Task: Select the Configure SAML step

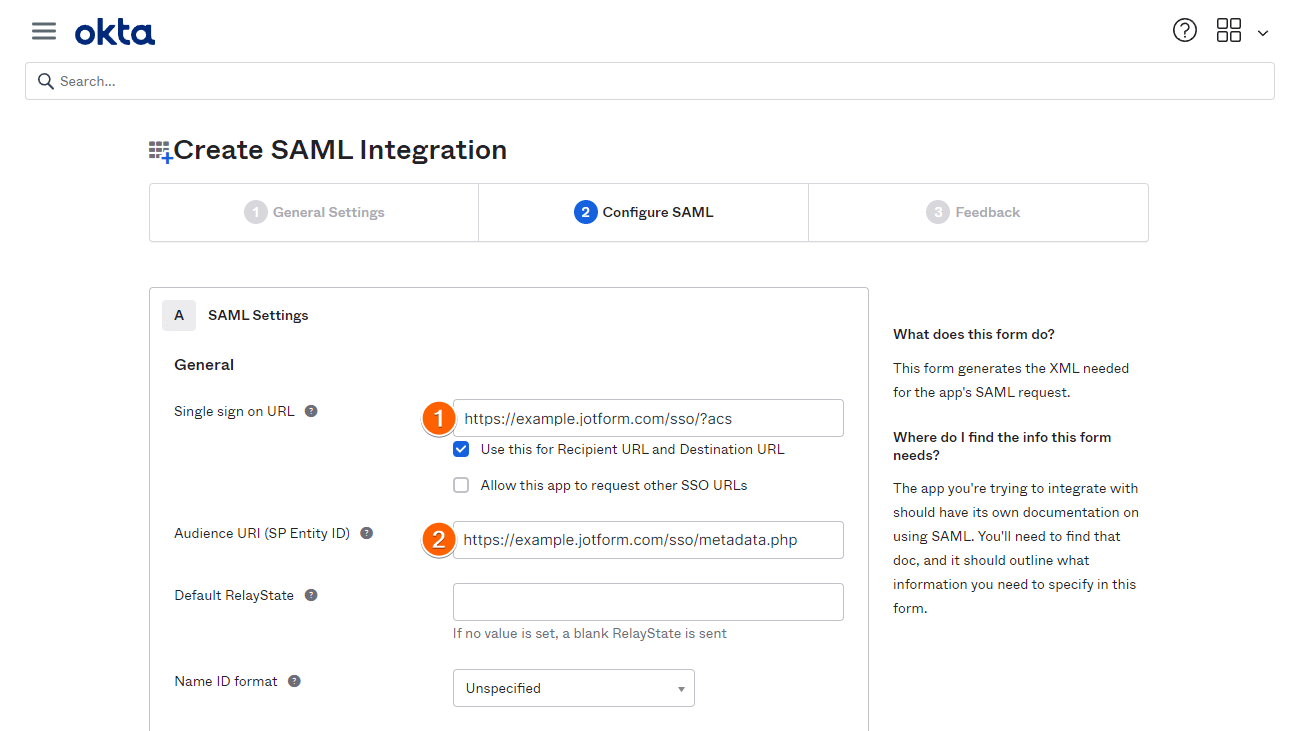Action: click(x=643, y=212)
